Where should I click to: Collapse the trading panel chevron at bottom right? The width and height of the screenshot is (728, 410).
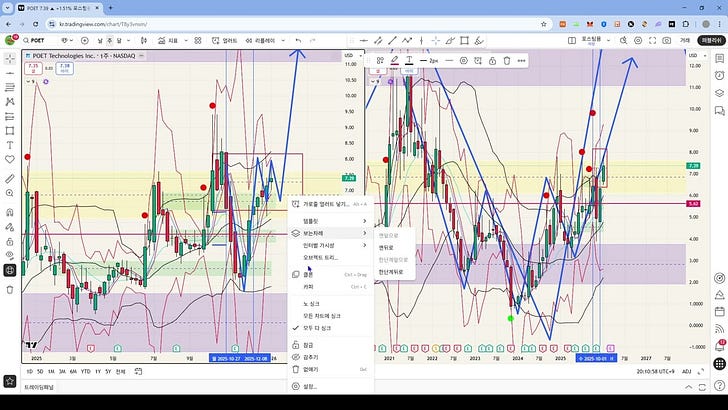coord(689,387)
